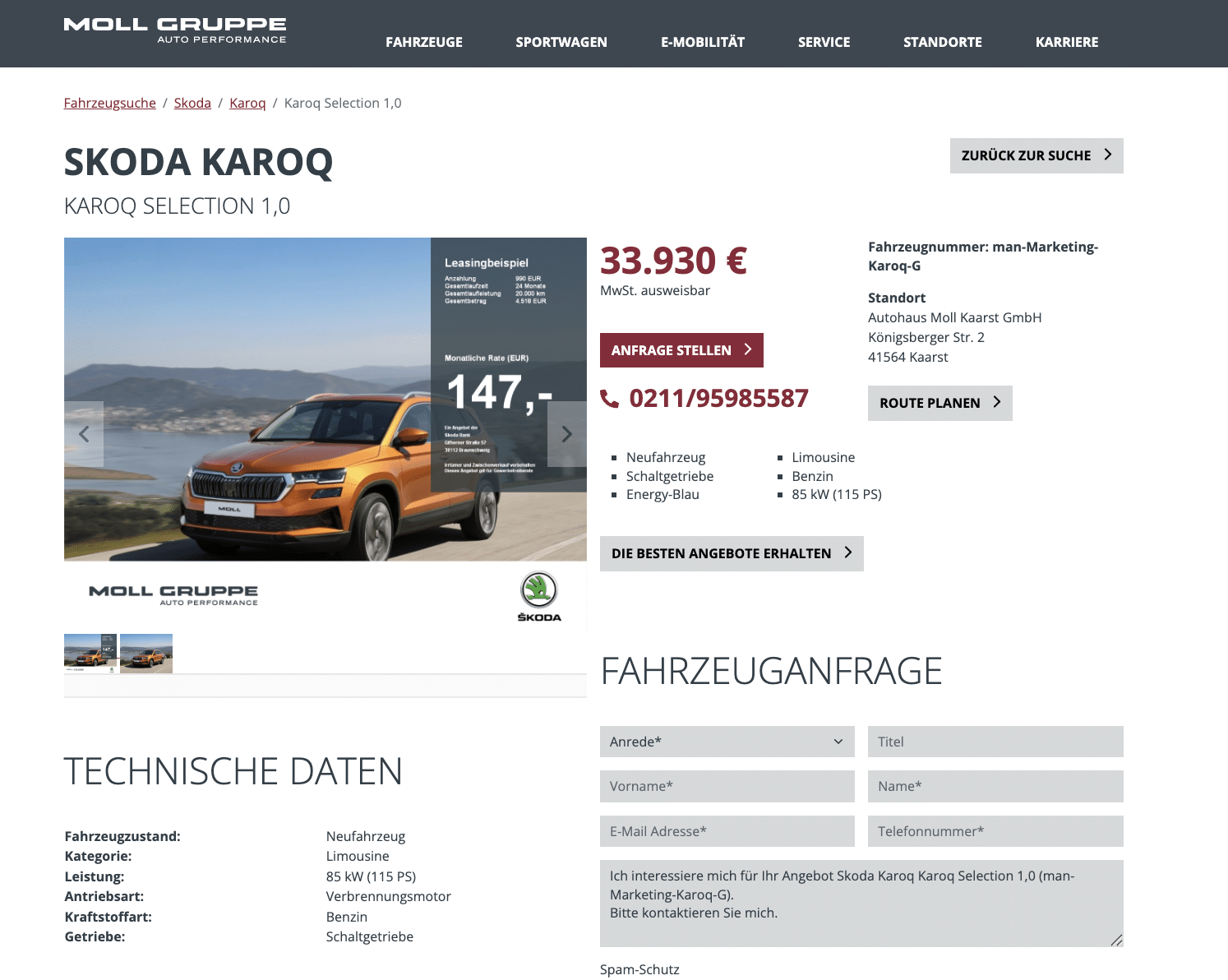
Task: Open the Skoda breadcrumb link
Action: pyautogui.click(x=192, y=103)
